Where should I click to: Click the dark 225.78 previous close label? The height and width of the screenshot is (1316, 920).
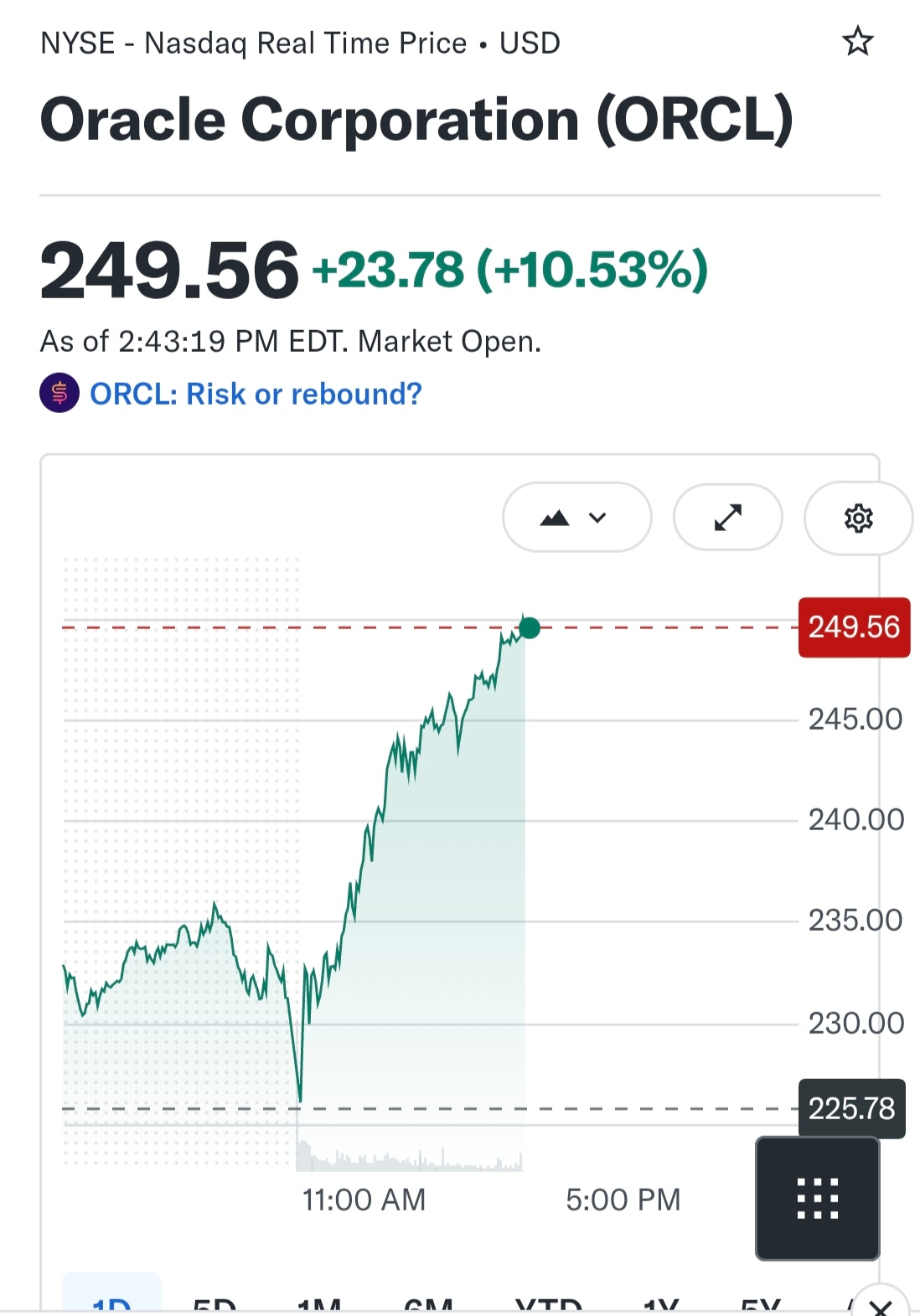click(x=851, y=1108)
